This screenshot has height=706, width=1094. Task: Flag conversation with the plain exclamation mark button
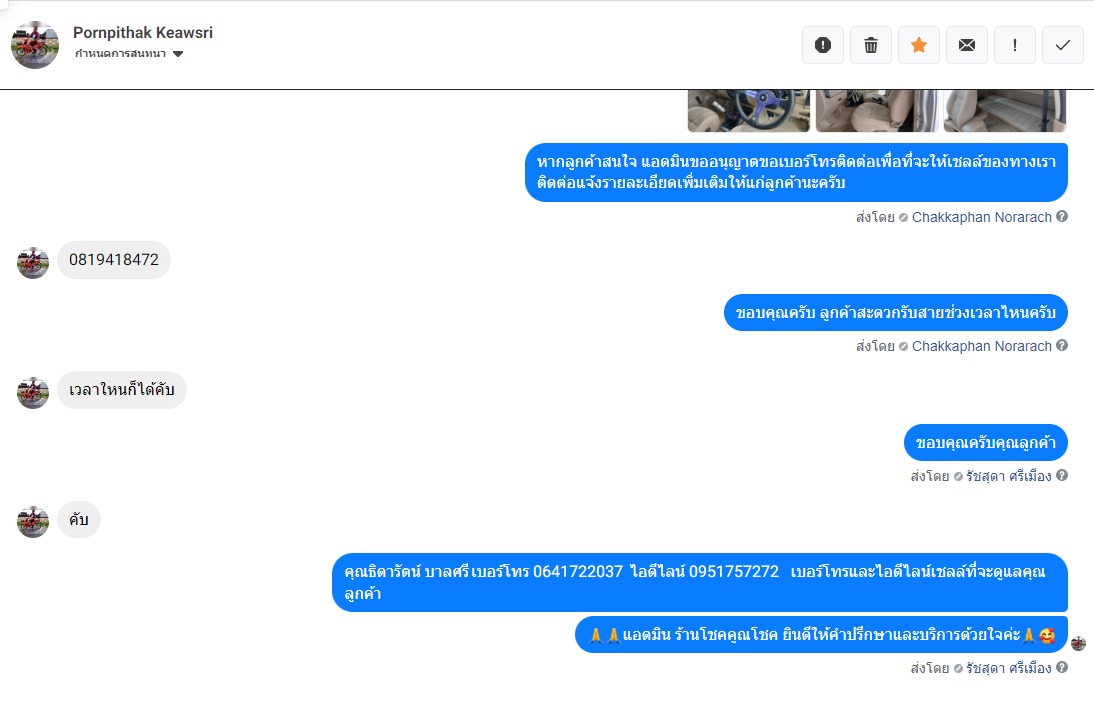click(1014, 45)
